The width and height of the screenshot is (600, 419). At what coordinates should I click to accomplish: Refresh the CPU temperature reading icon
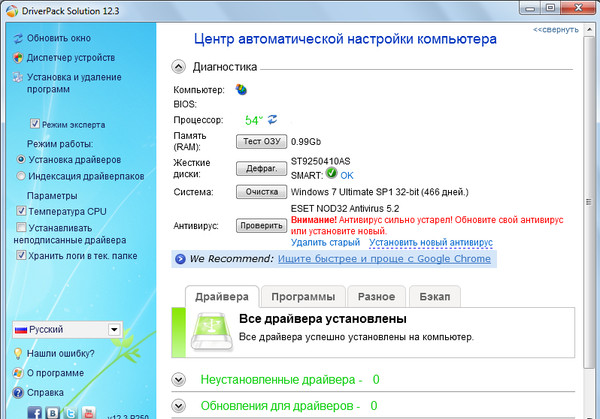click(272, 119)
